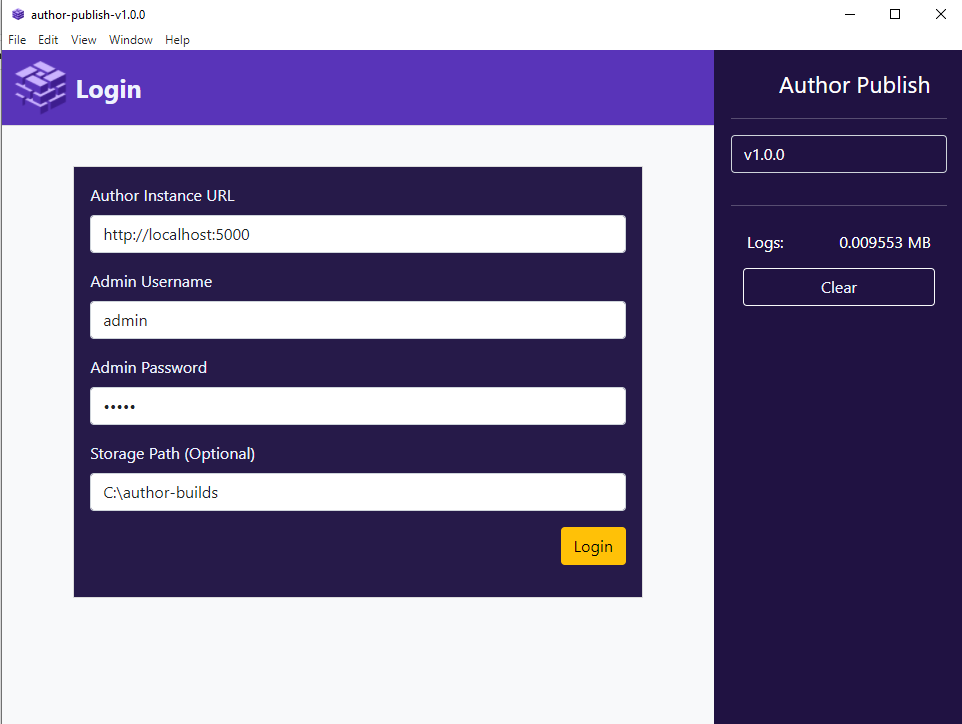Viewport: 962px width, 724px height.
Task: Open the Help menu
Action: pos(177,40)
